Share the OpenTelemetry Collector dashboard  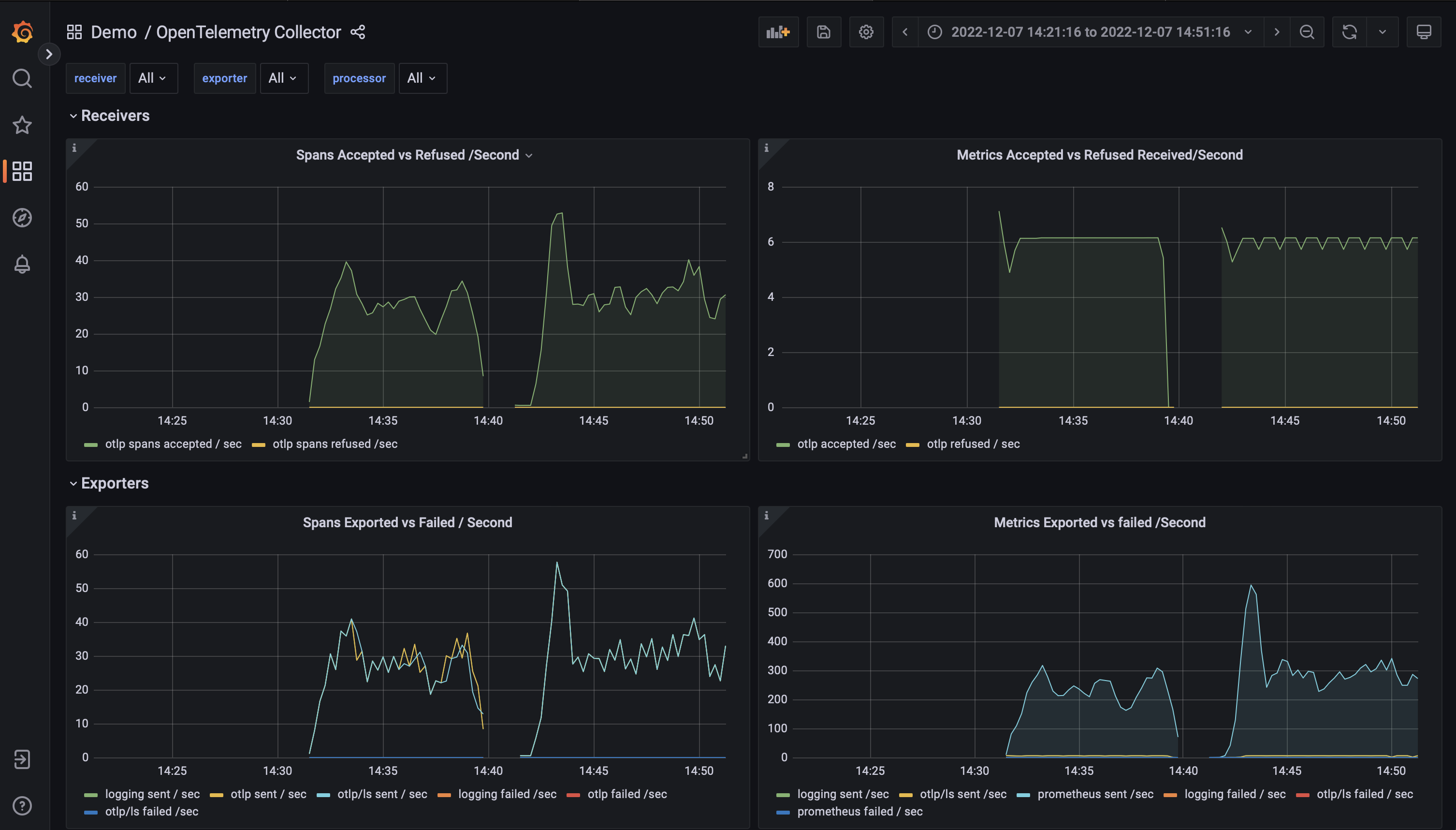pos(357,32)
